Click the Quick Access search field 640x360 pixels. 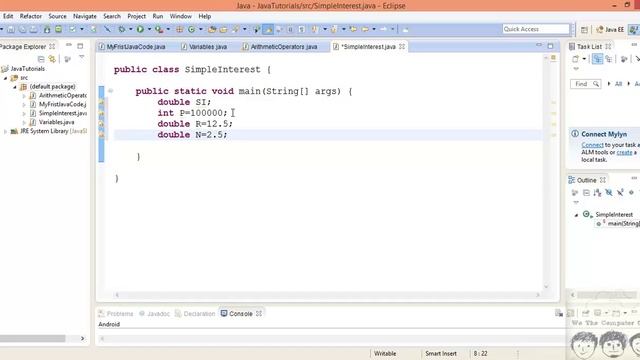536,29
